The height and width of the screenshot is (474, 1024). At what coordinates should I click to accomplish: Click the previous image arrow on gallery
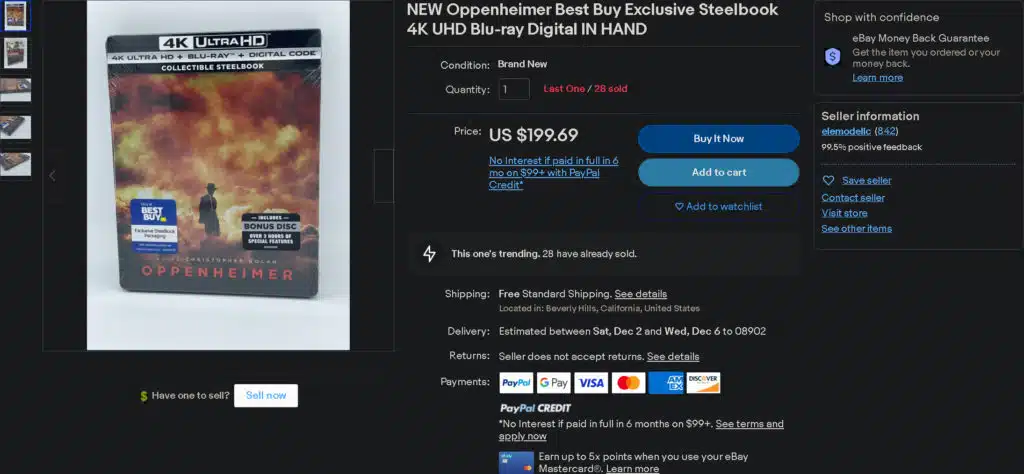point(52,175)
